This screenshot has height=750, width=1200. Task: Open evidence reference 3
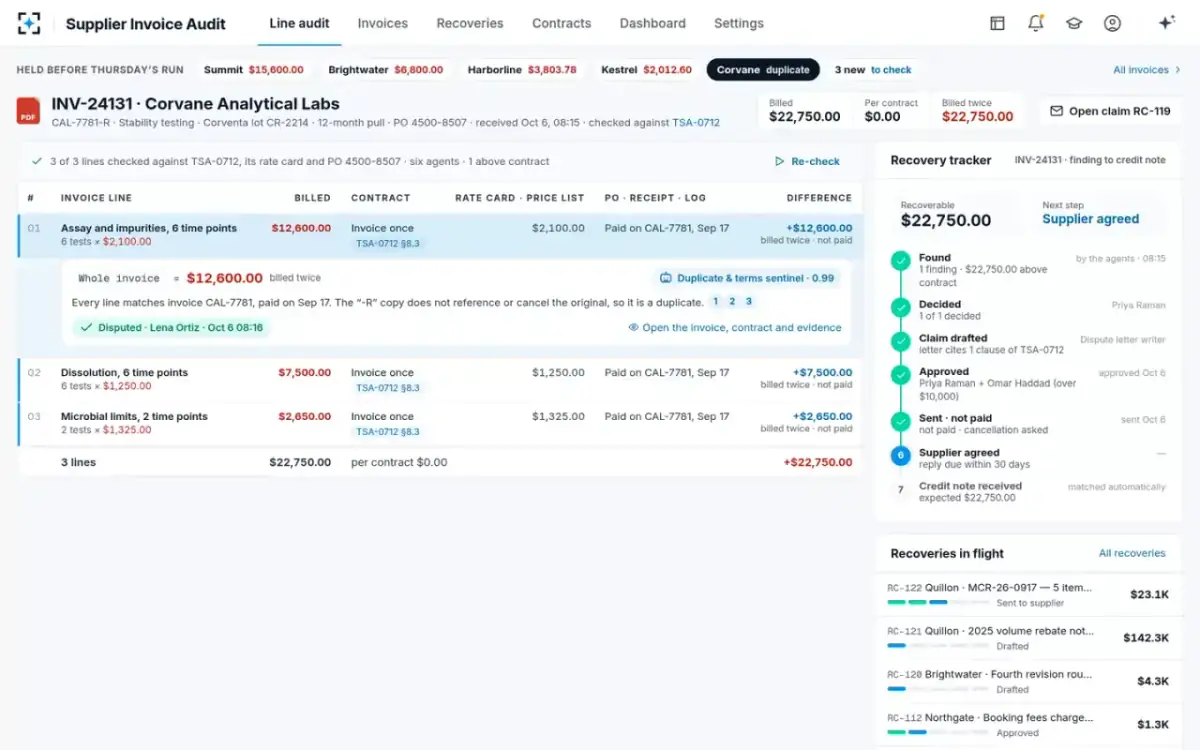(x=749, y=302)
